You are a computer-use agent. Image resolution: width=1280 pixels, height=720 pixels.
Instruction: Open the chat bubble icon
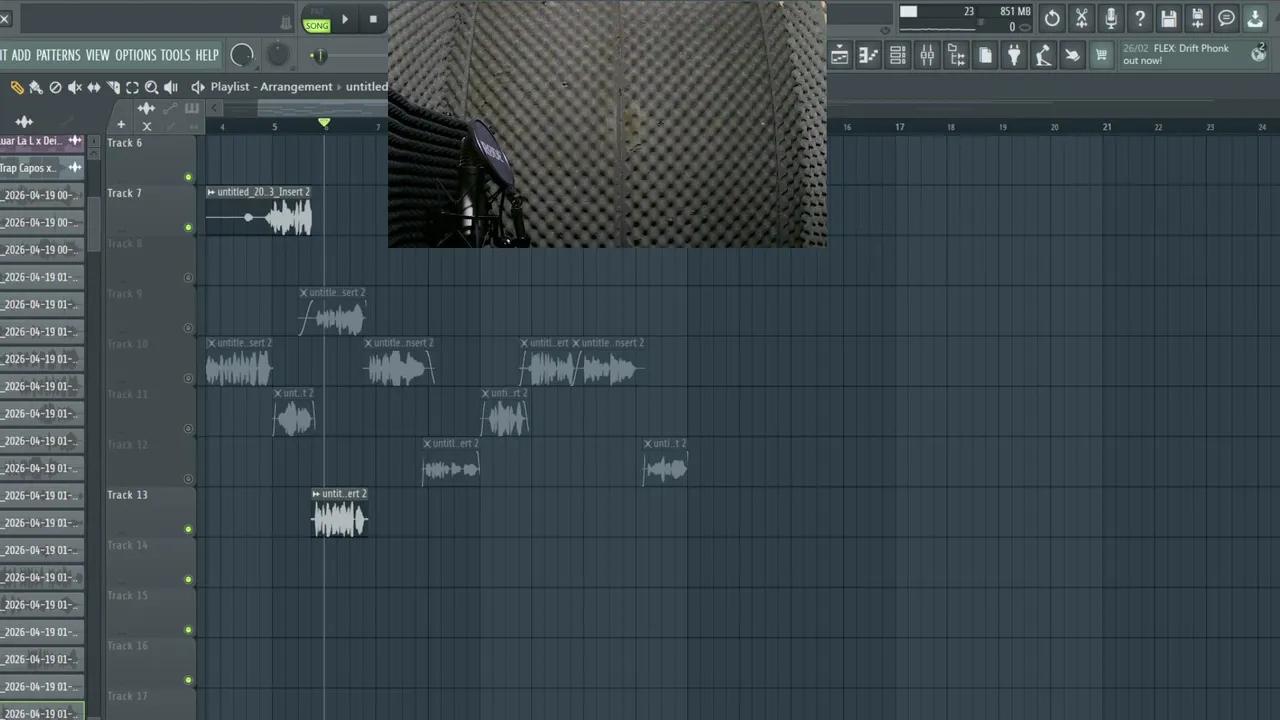click(x=1226, y=18)
